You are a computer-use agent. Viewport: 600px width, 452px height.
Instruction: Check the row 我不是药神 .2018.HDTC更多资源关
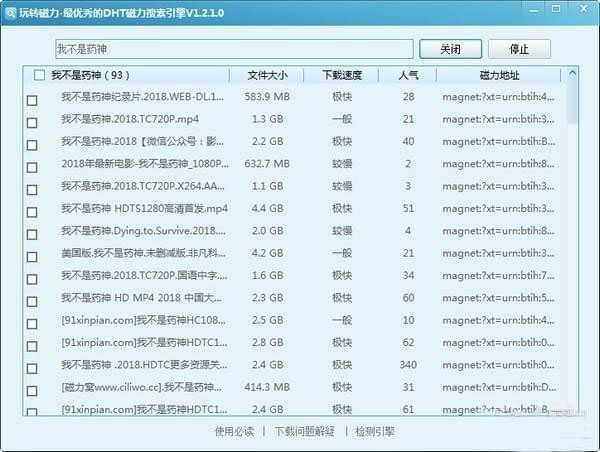click(32, 368)
